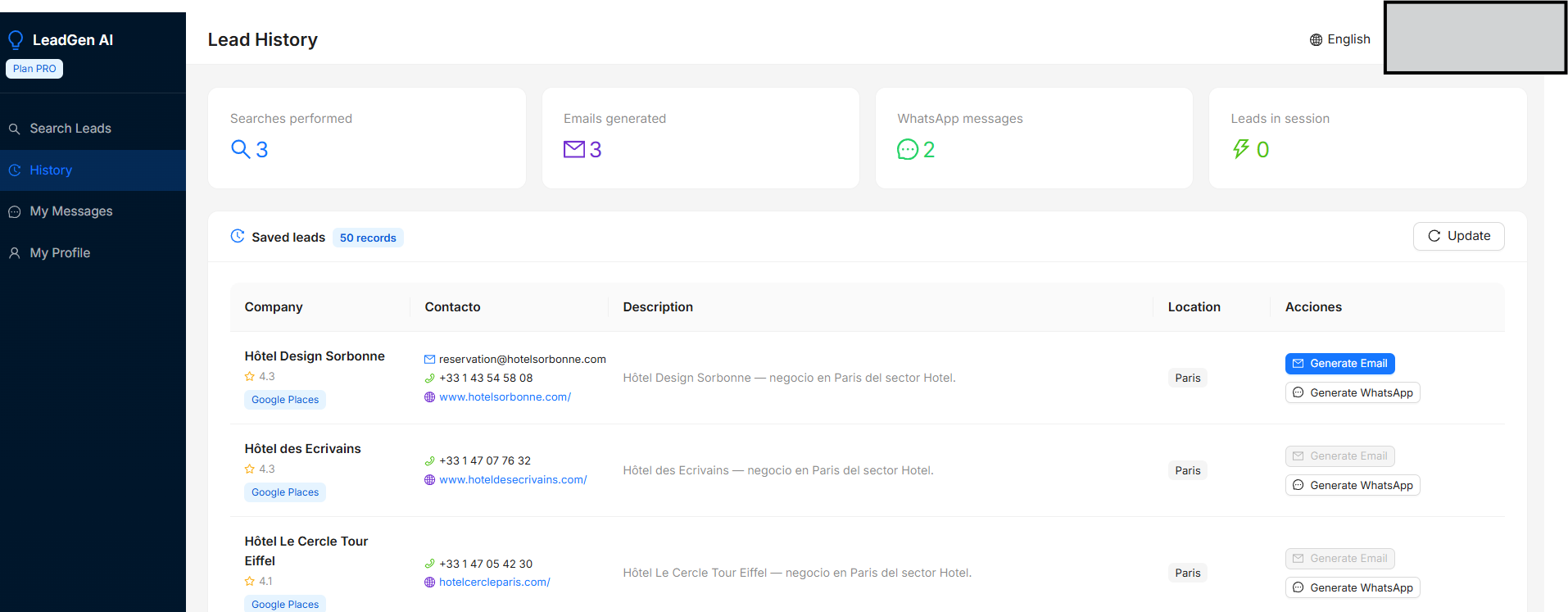Click the Hôtel Le Cercle Tour Eiffel company name

[x=306, y=551]
